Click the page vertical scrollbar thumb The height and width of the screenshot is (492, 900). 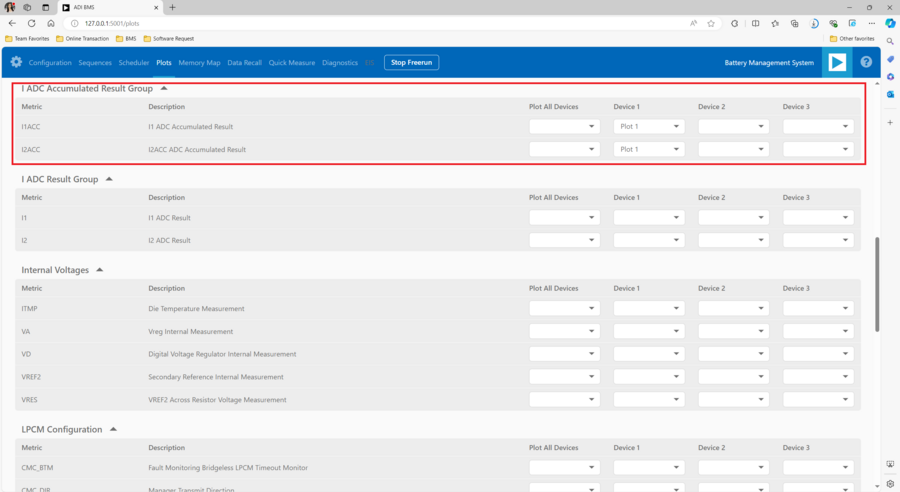pyautogui.click(x=877, y=285)
